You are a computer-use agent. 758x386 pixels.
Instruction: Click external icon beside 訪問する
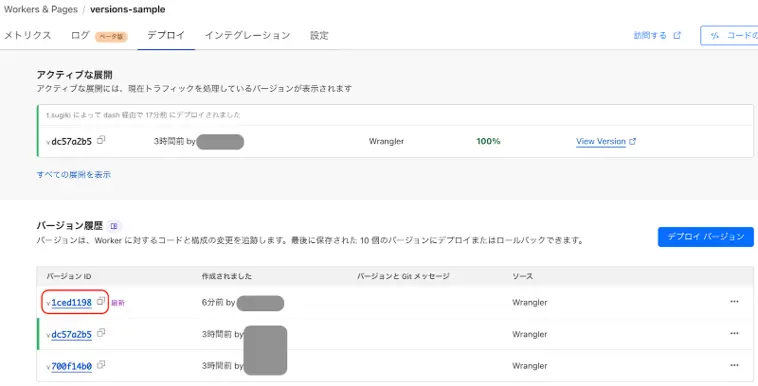(677, 35)
